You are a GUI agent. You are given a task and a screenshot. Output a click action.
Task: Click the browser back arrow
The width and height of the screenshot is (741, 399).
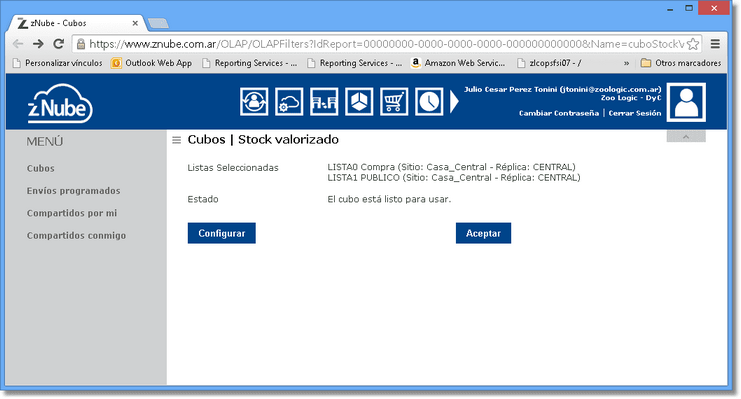pos(18,44)
